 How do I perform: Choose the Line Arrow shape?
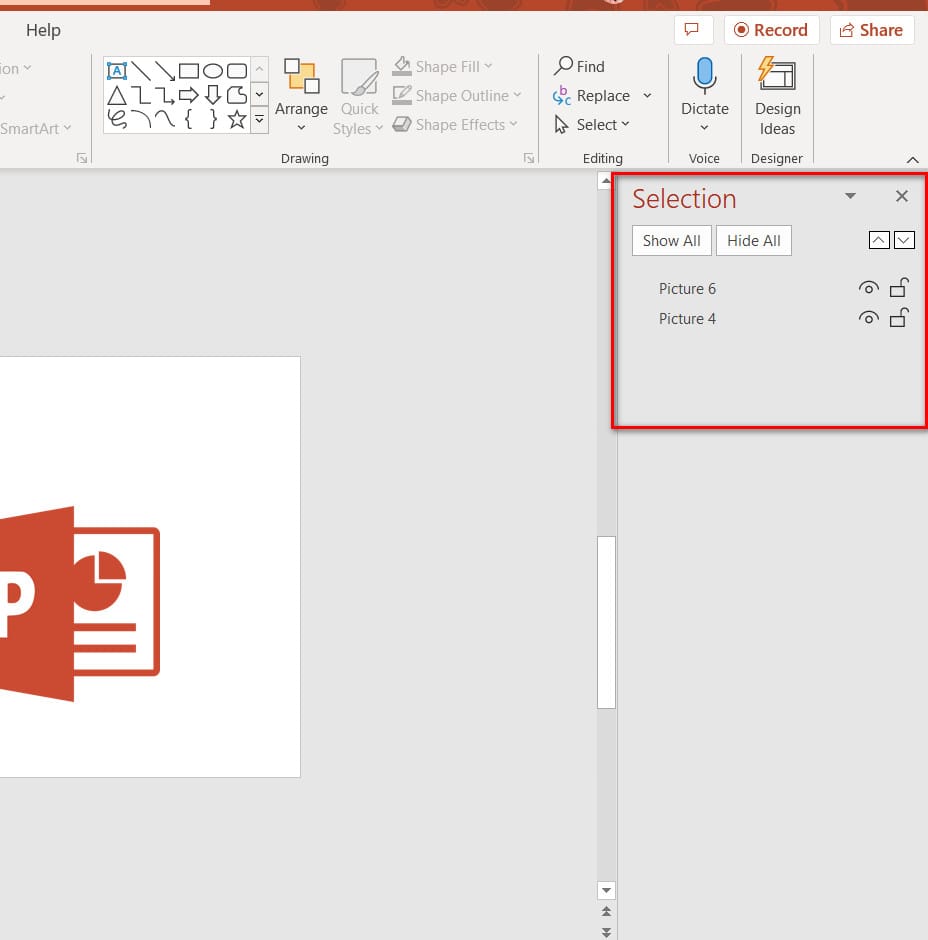pyautogui.click(x=165, y=71)
